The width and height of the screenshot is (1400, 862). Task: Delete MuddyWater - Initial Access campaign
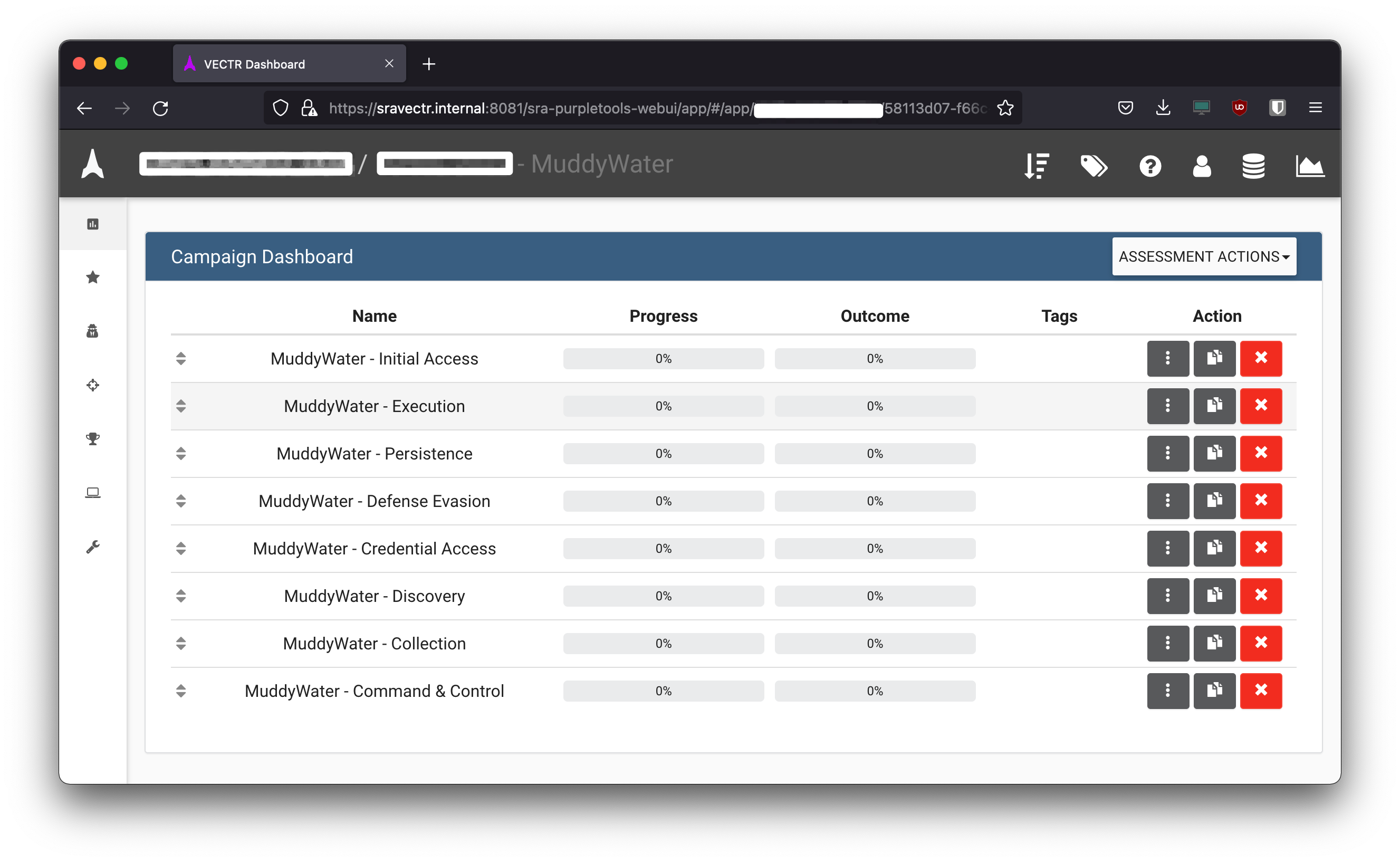1261,358
